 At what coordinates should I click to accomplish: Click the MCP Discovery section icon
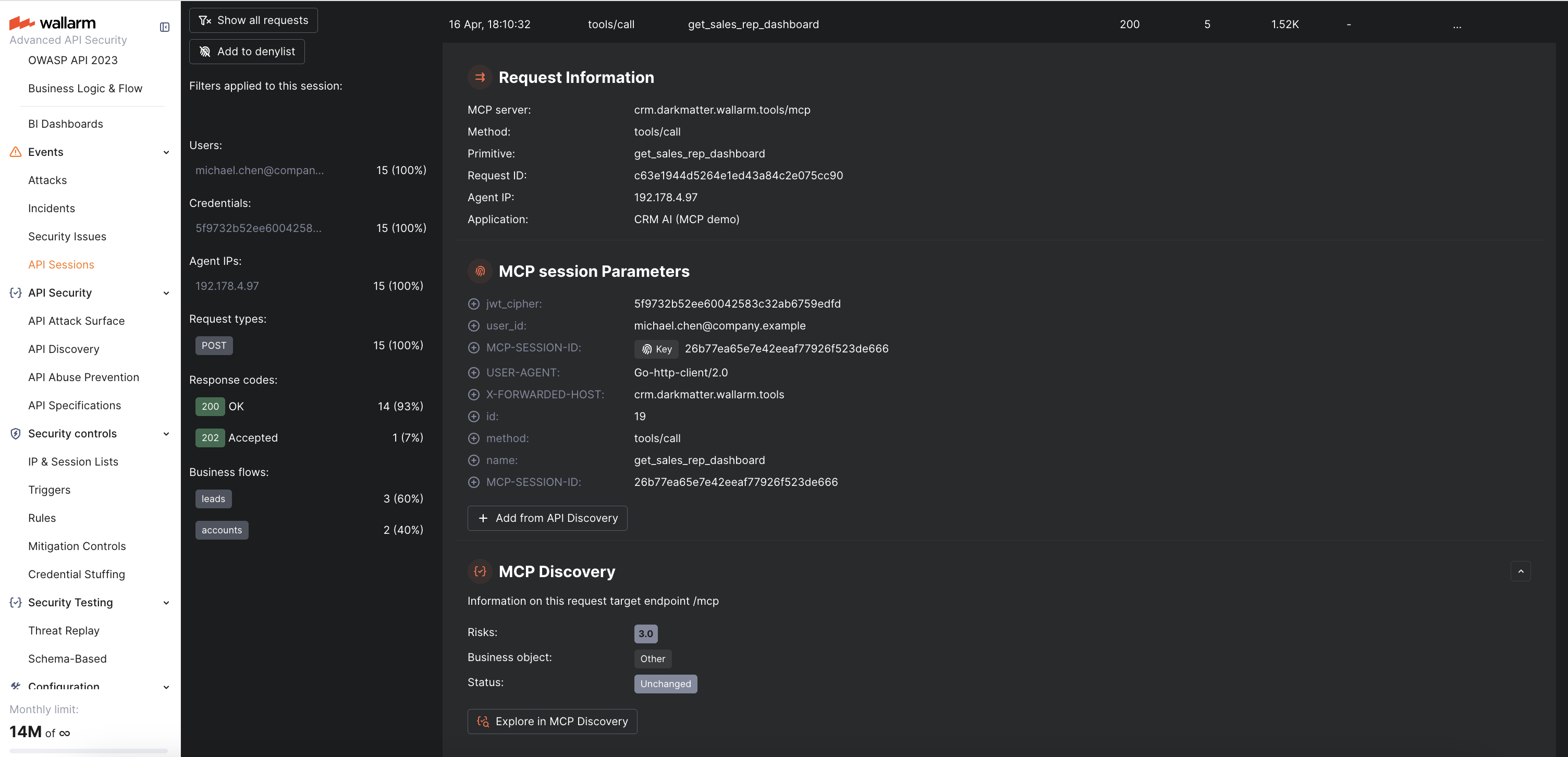point(480,571)
